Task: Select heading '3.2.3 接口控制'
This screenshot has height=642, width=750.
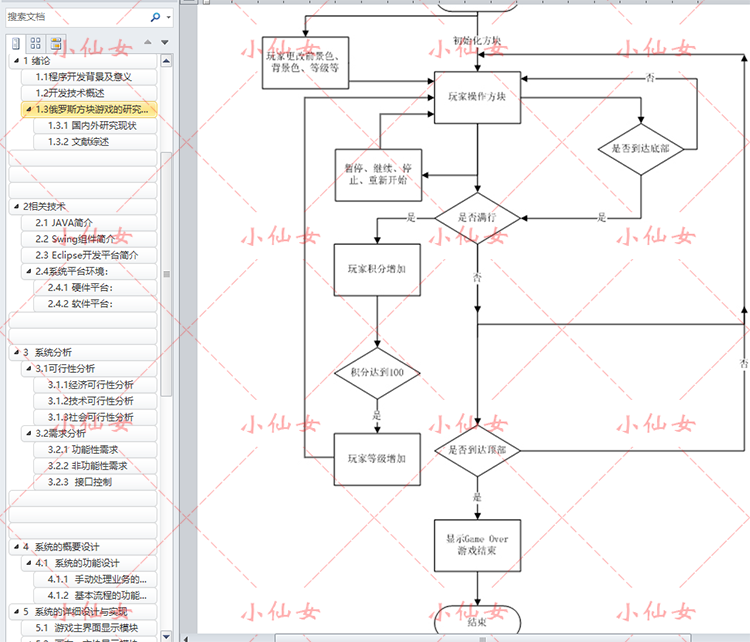Action: (x=95, y=483)
